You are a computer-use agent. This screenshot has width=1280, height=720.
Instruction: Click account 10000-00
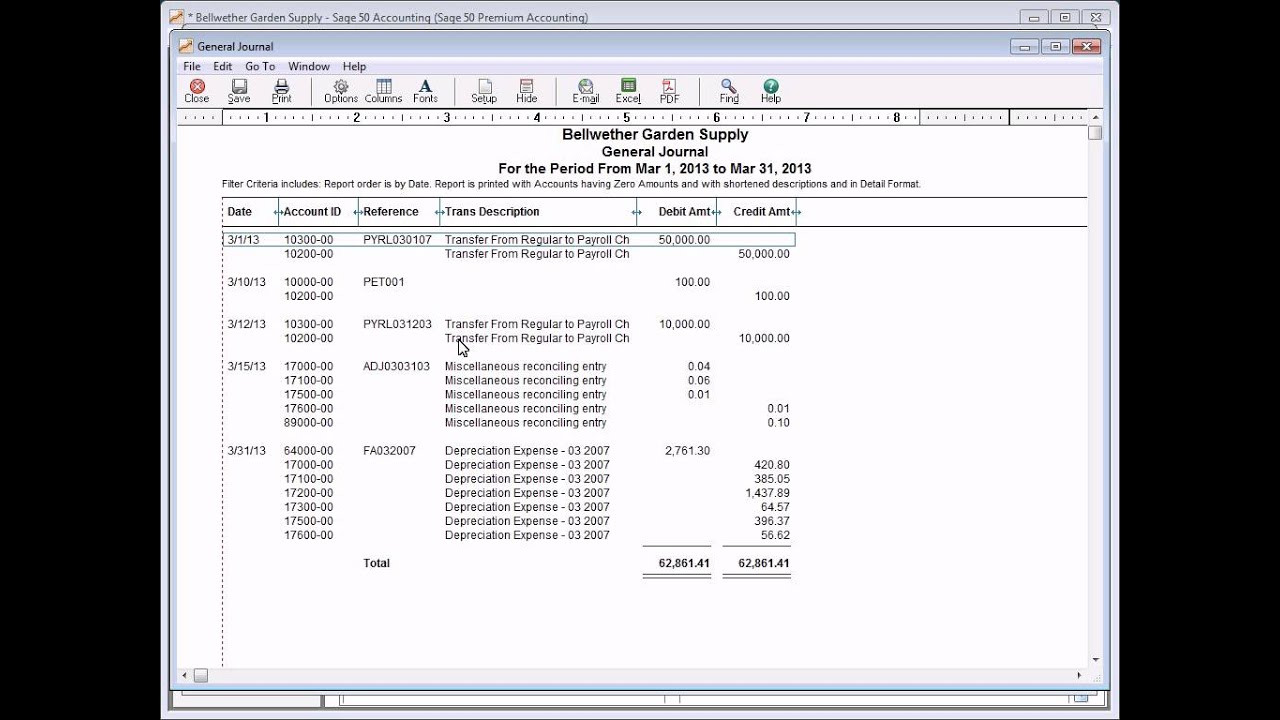click(x=309, y=282)
